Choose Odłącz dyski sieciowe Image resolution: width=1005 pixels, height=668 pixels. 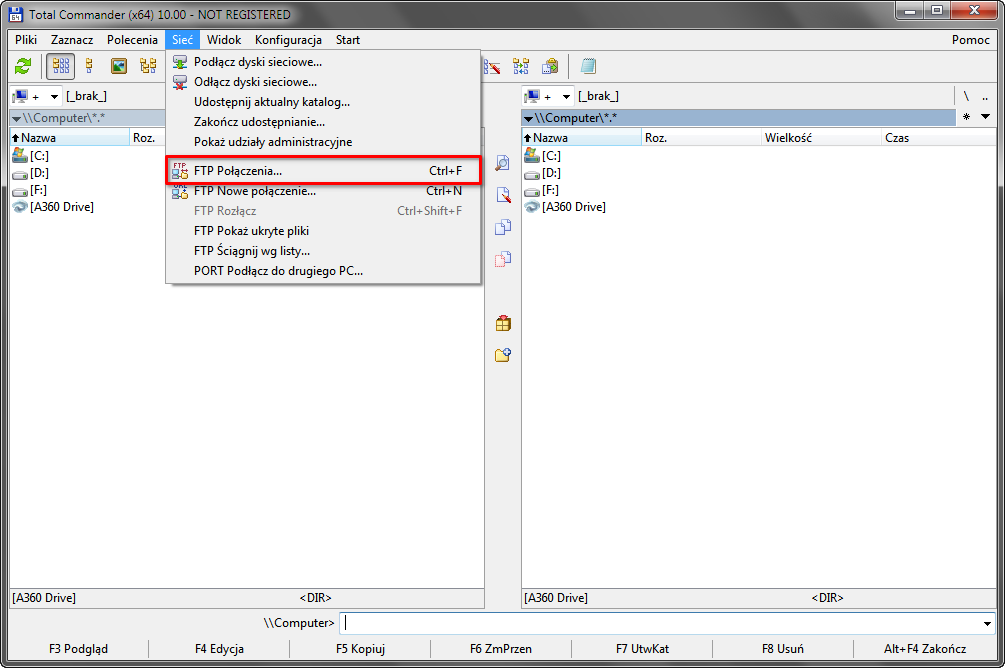pyautogui.click(x=323, y=82)
